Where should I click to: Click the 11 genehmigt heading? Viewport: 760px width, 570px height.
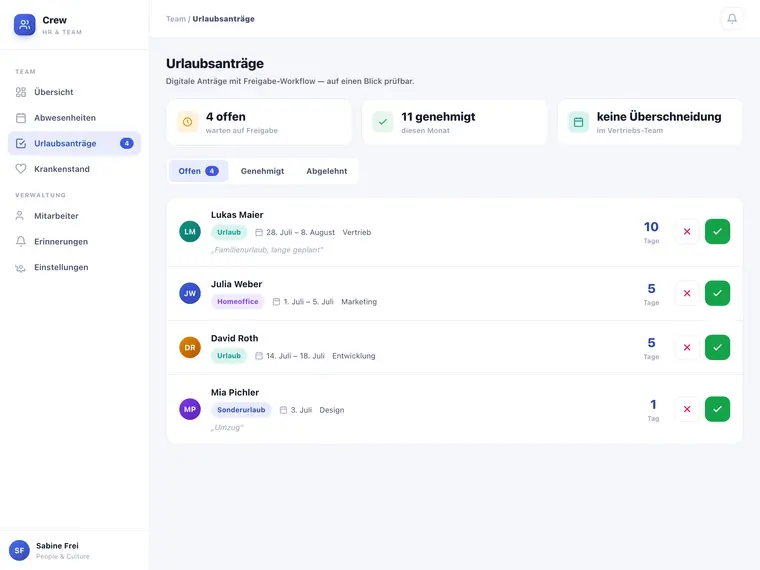tap(438, 117)
